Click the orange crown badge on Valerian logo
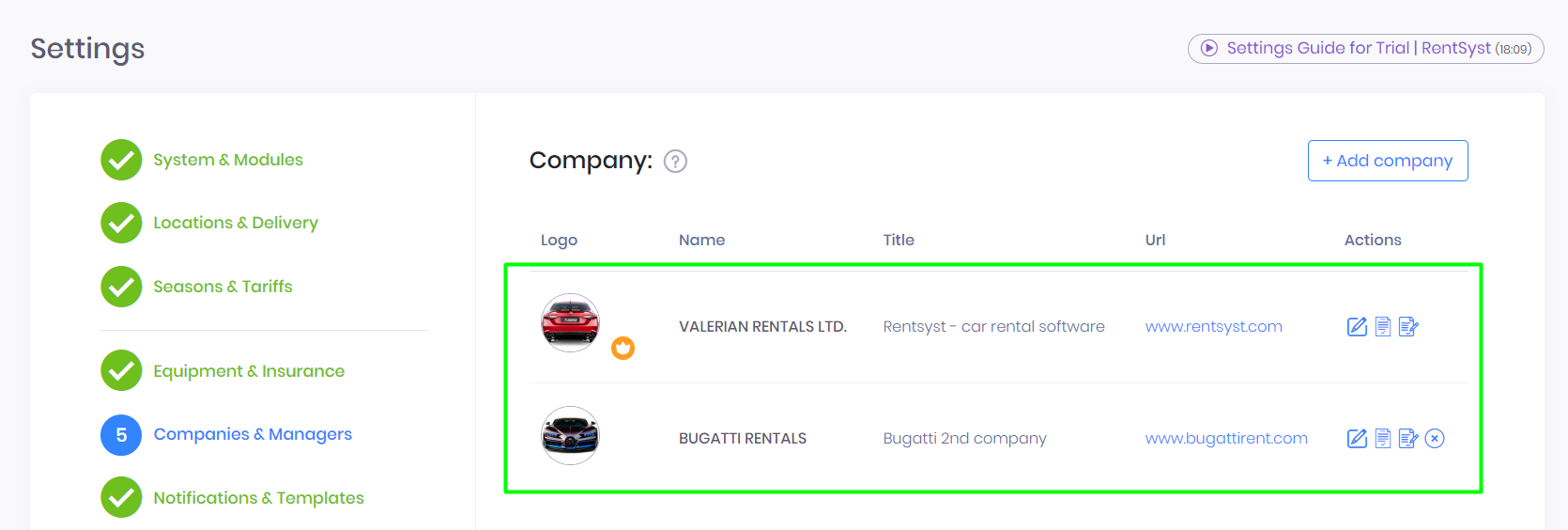The height and width of the screenshot is (530, 1568). (623, 349)
